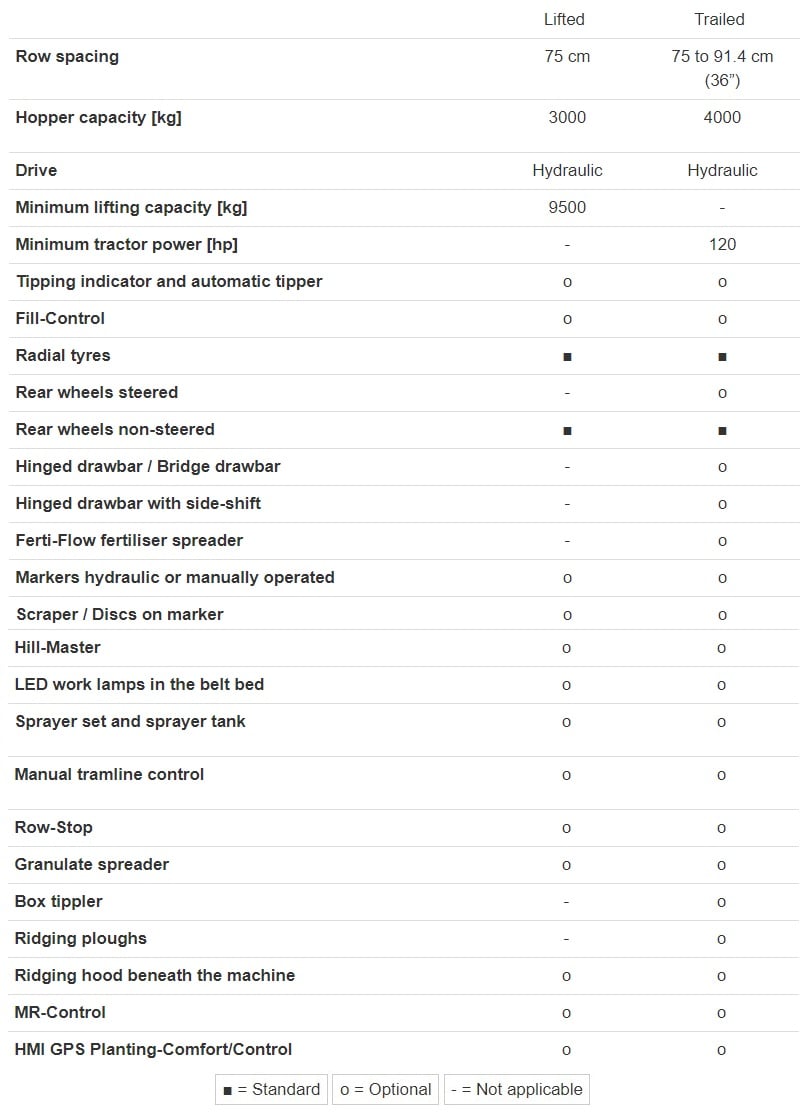
Task: Select the MR-Control row label
Action: (60, 1013)
